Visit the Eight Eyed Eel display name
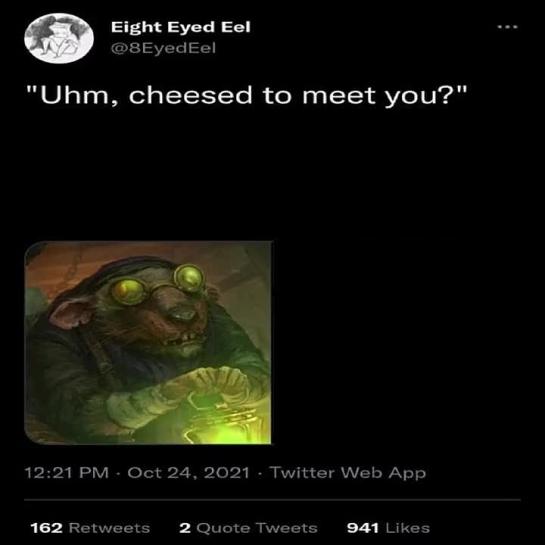The height and width of the screenshot is (545, 545). [181, 27]
